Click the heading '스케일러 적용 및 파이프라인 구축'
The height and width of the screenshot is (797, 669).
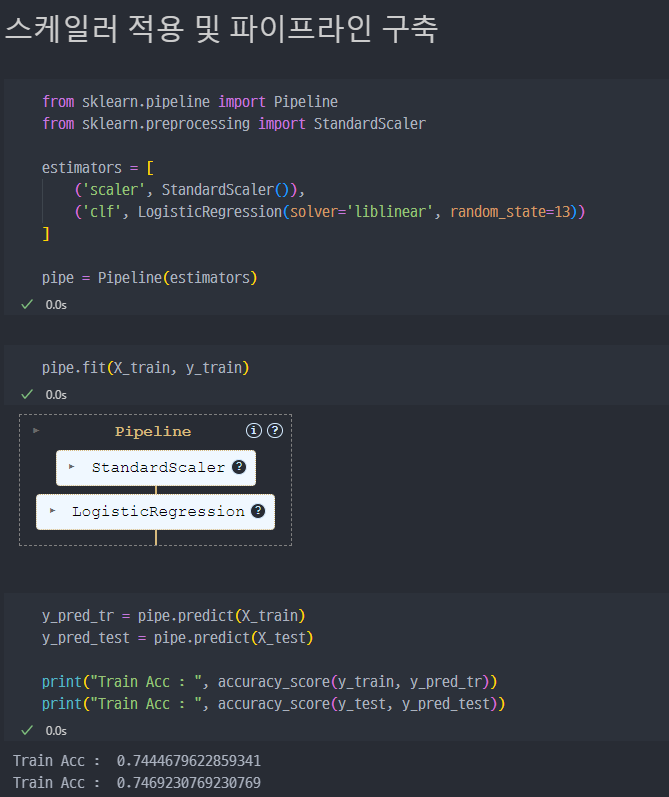[x=221, y=28]
